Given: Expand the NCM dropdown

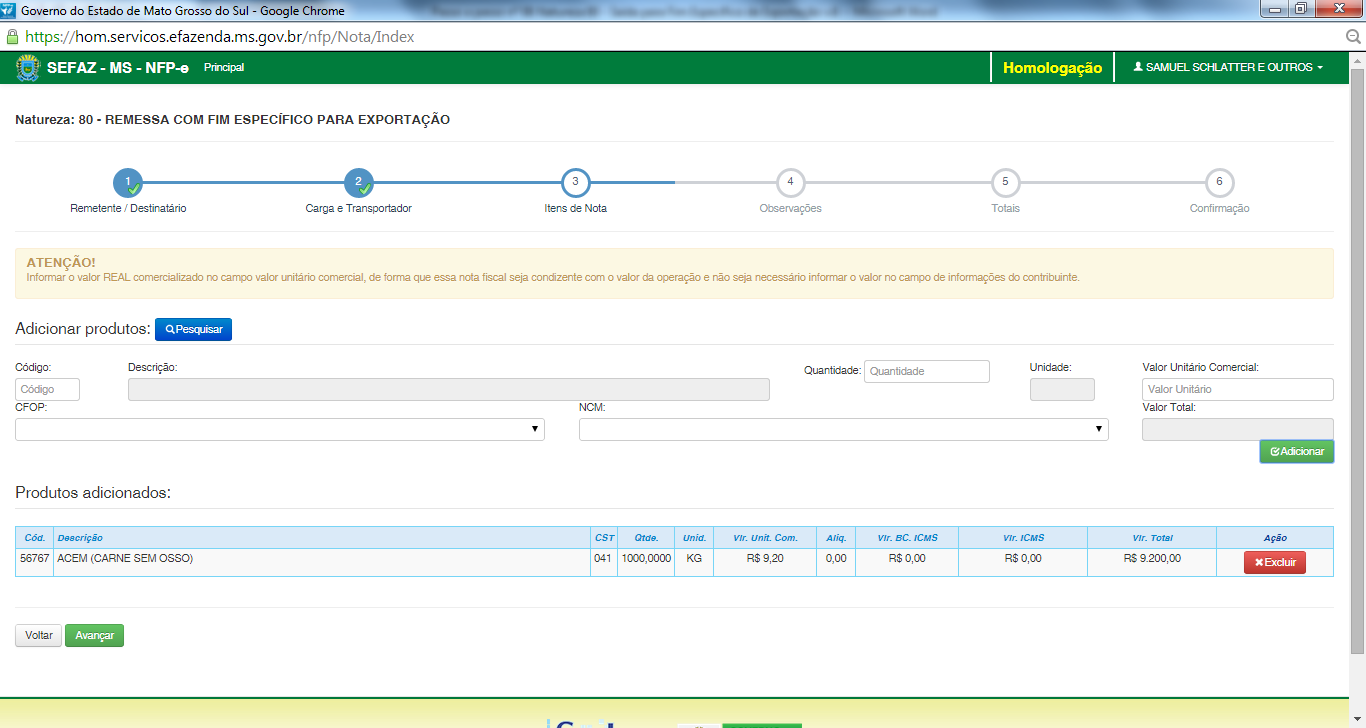Looking at the screenshot, I should point(844,429).
